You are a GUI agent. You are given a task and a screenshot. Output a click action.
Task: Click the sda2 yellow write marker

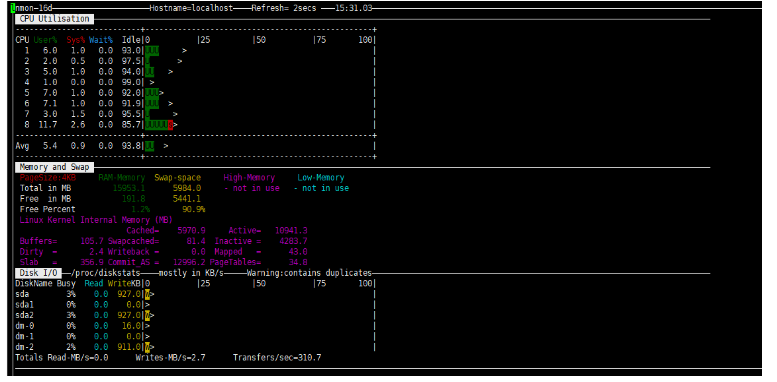click(x=147, y=315)
